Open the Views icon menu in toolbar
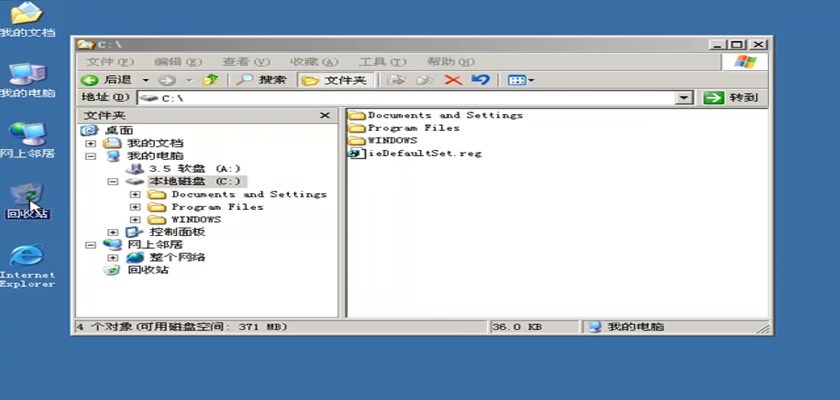 (x=520, y=80)
